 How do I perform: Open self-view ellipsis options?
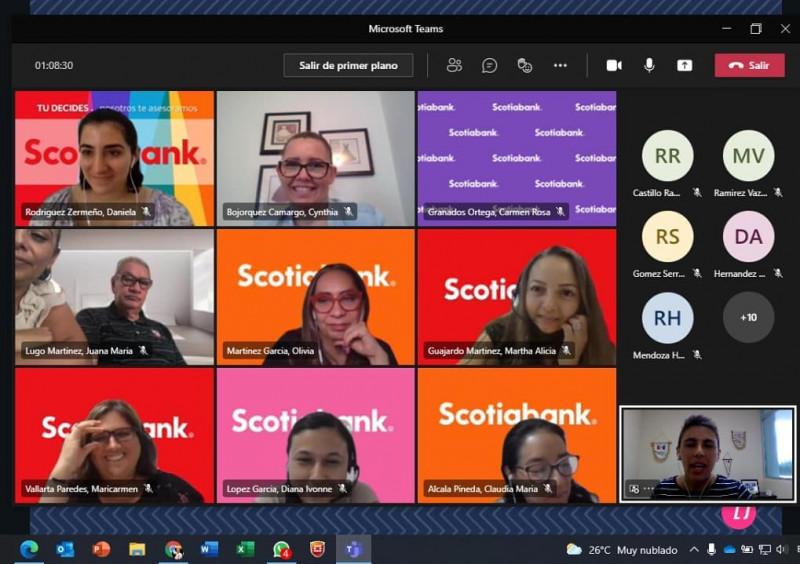(x=648, y=488)
